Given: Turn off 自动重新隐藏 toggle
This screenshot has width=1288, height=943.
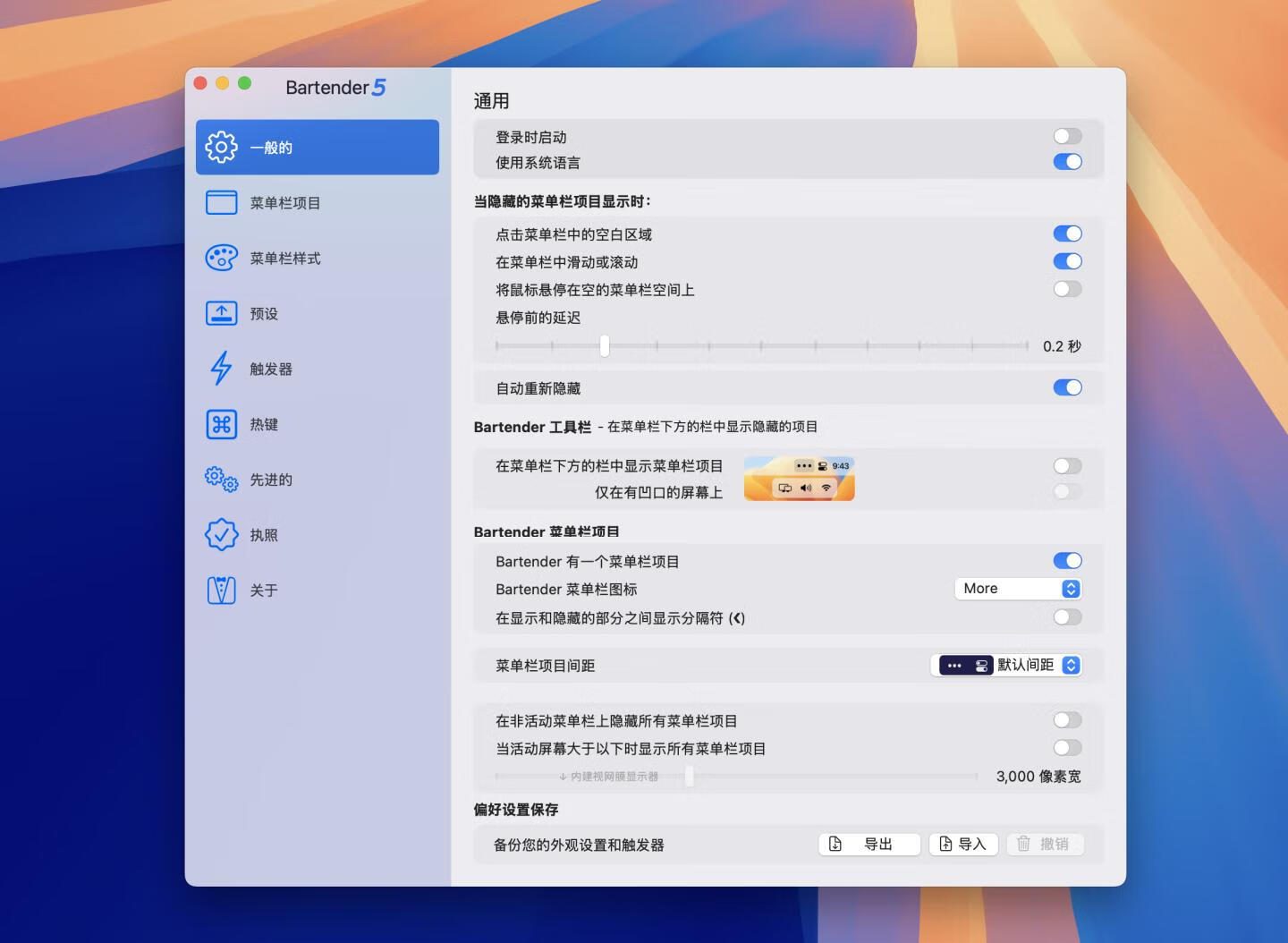Looking at the screenshot, I should (1067, 387).
